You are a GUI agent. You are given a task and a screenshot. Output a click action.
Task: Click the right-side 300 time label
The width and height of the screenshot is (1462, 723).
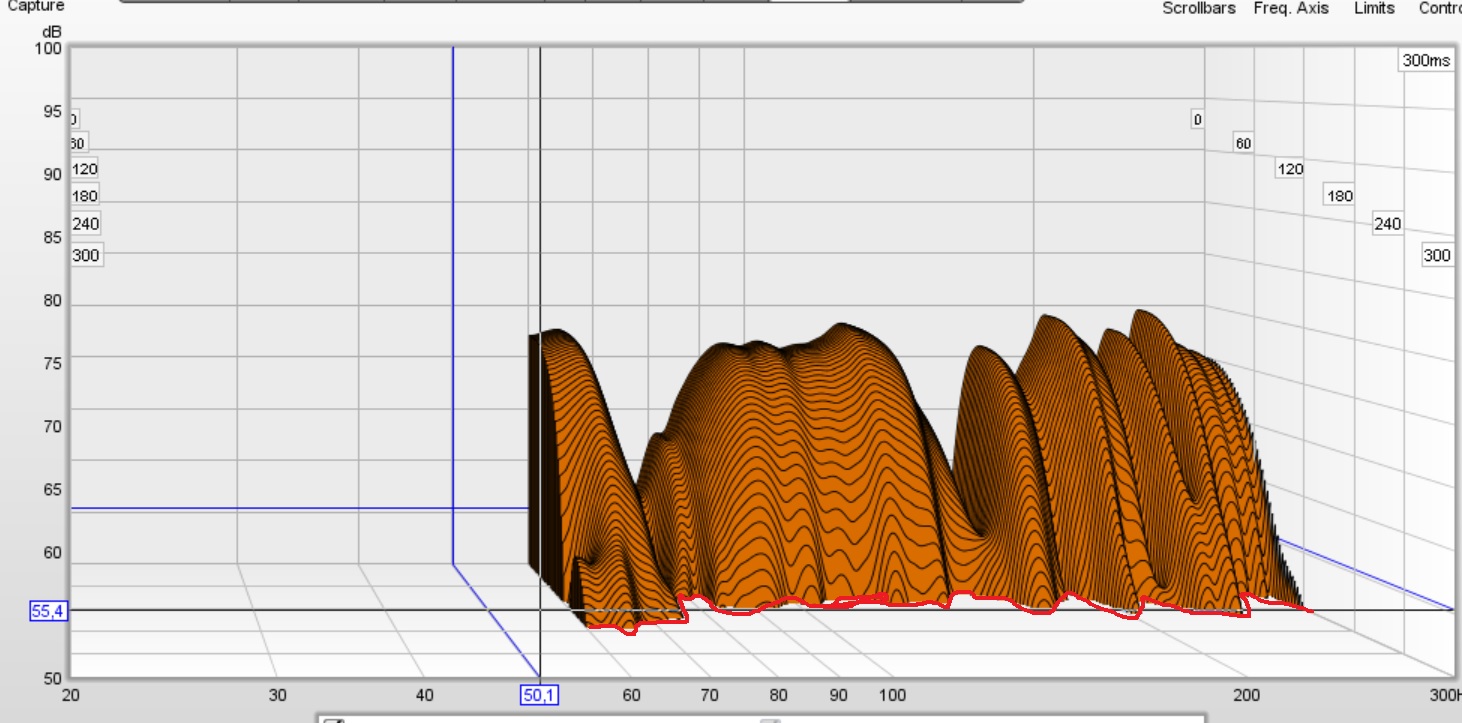tap(1437, 256)
